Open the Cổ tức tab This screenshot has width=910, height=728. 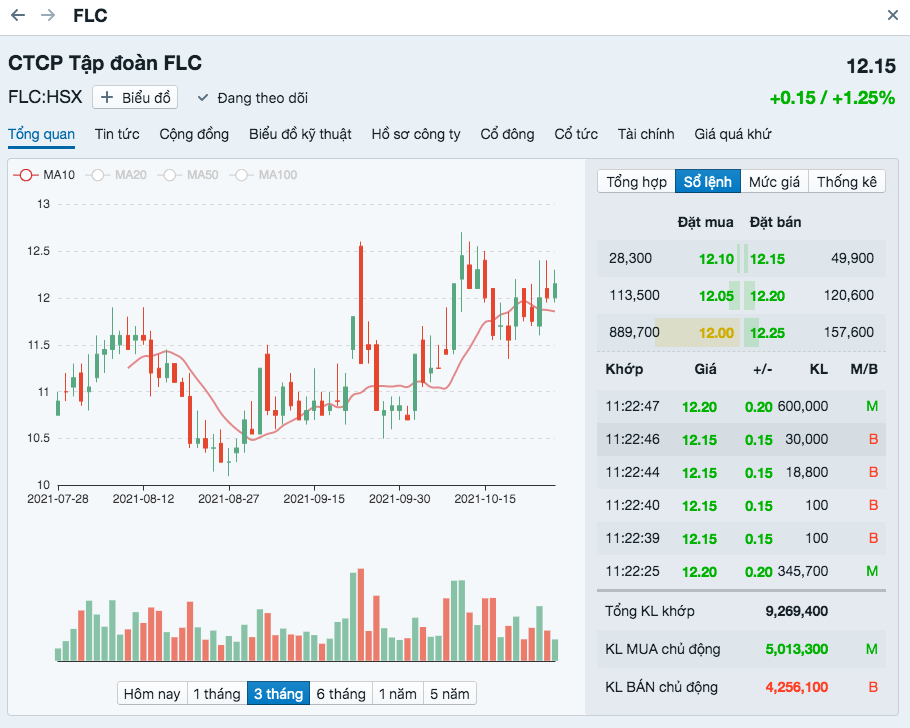point(576,134)
